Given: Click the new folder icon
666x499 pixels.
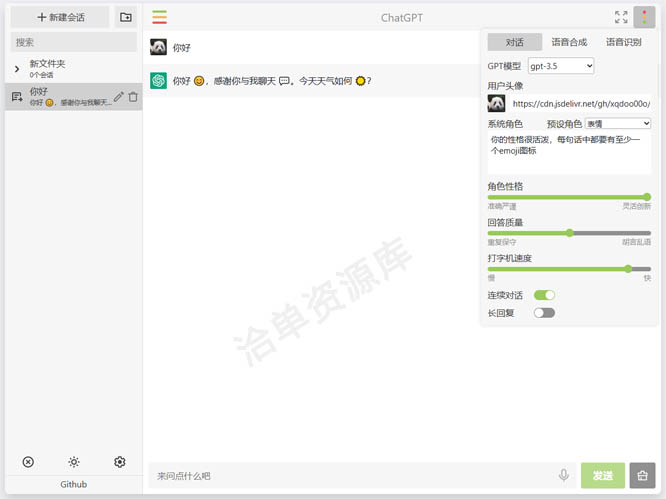Looking at the screenshot, I should coord(126,17).
